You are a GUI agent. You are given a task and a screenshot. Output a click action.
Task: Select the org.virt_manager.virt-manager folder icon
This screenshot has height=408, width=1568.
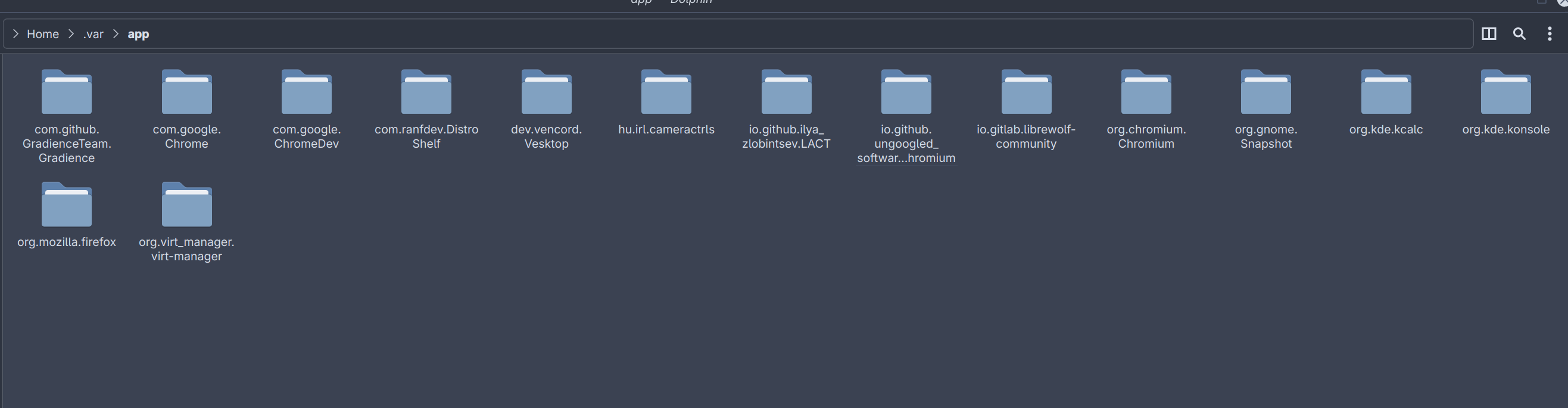pos(187,205)
